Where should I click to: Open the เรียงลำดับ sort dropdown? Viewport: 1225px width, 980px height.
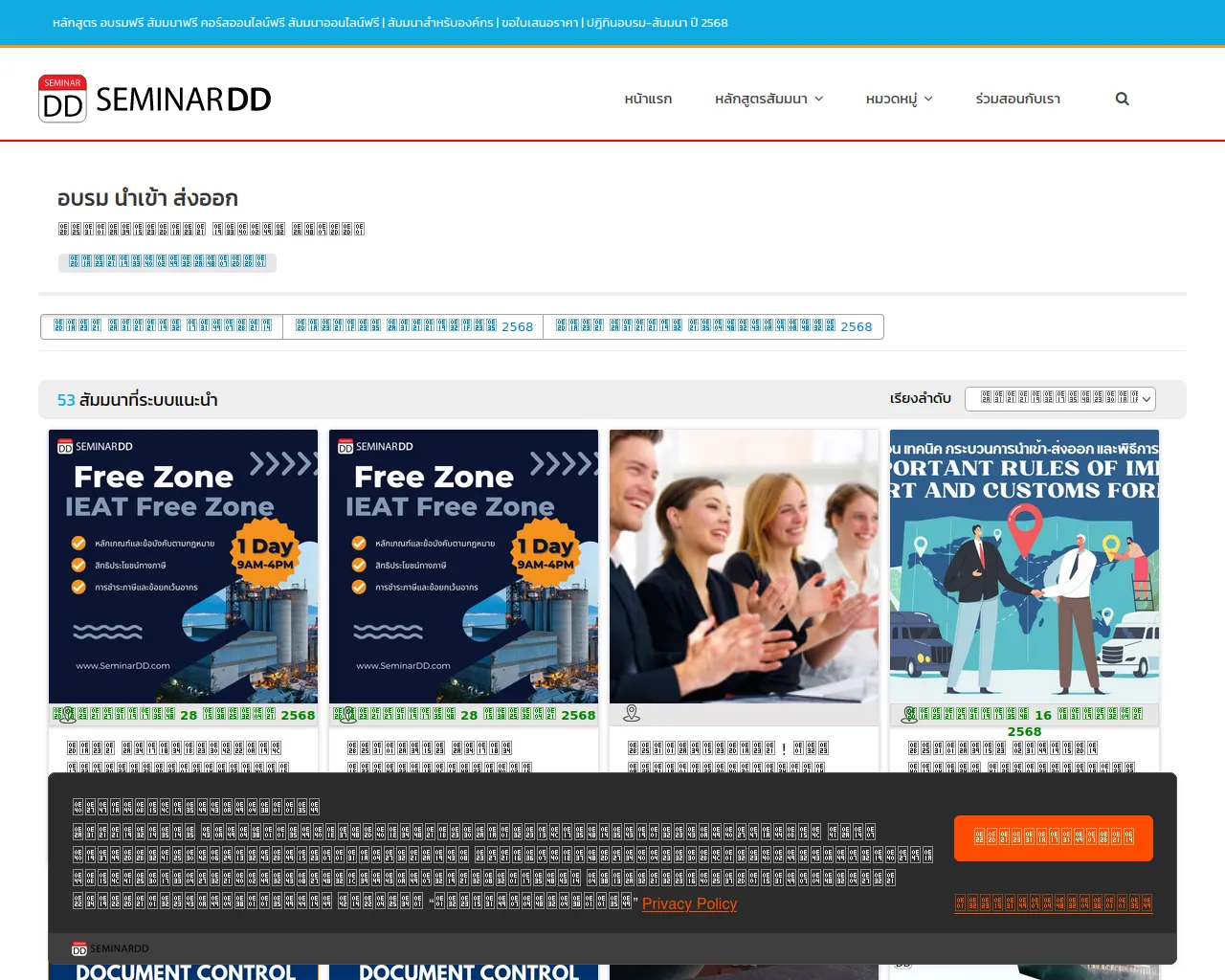[x=1060, y=398]
